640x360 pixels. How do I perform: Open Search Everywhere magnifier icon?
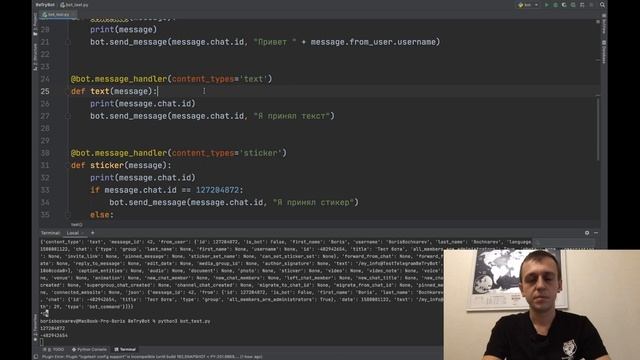pyautogui.click(x=602, y=5)
